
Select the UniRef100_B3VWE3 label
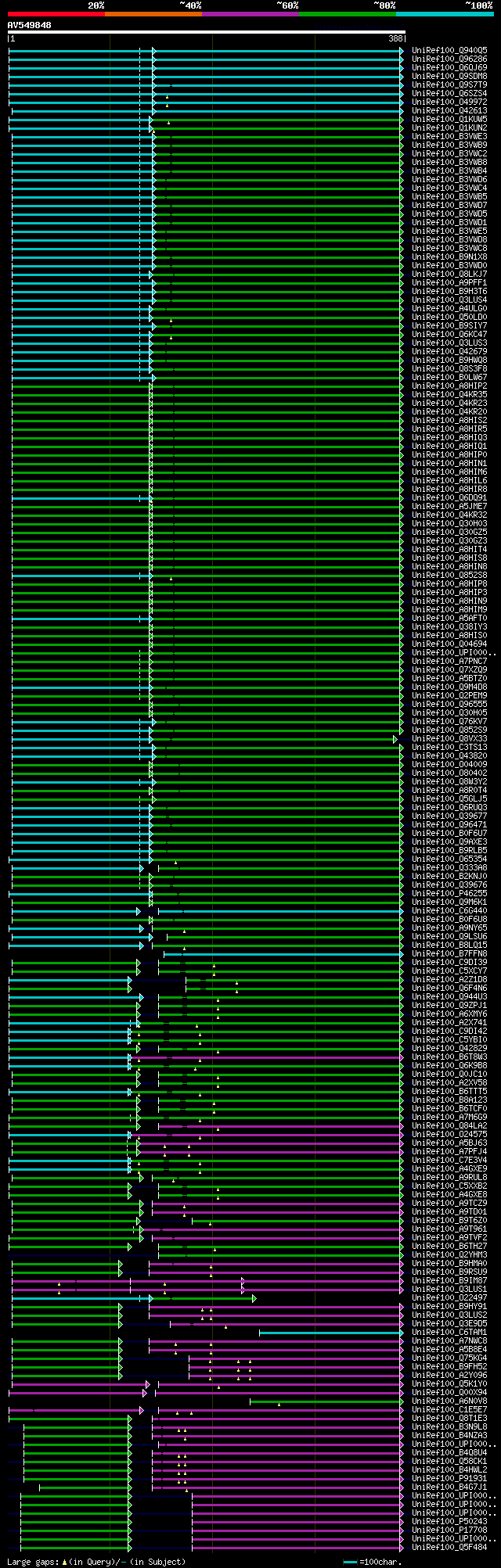click(x=449, y=136)
